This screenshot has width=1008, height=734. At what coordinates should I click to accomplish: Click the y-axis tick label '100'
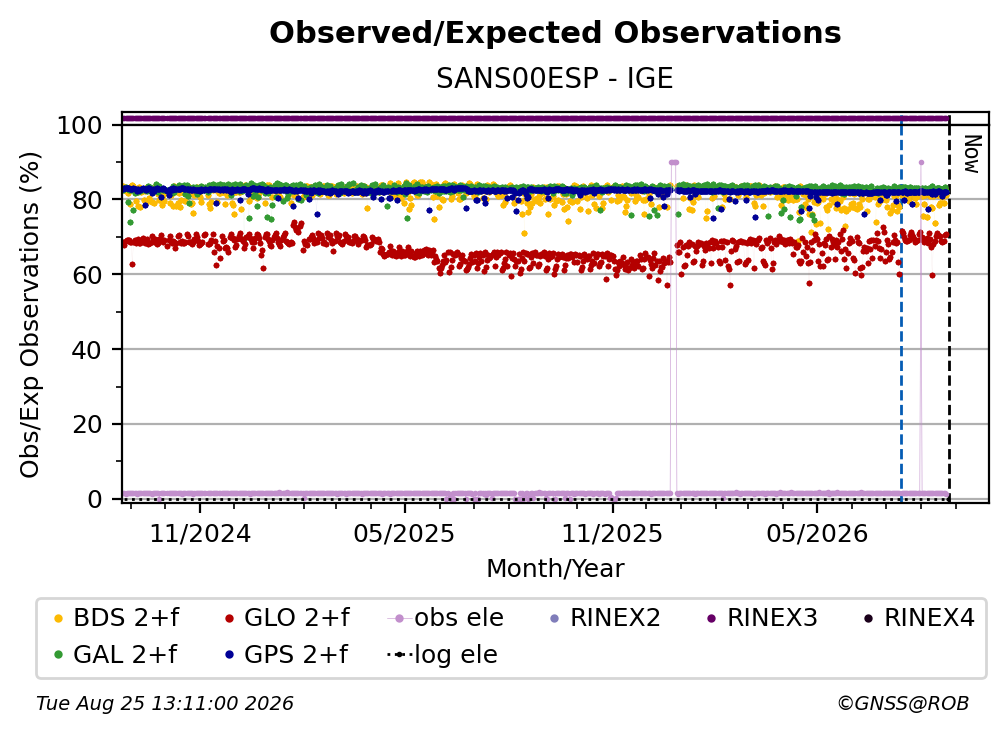pos(80,125)
